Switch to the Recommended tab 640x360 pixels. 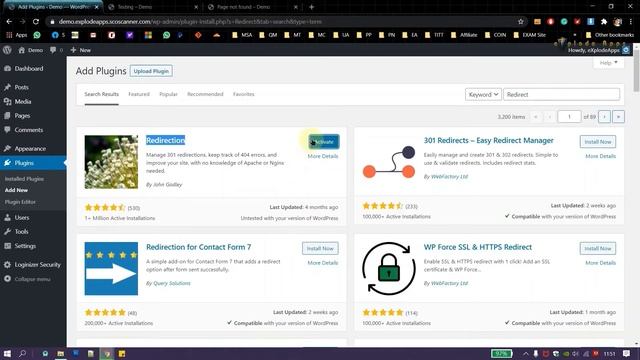[x=205, y=94]
